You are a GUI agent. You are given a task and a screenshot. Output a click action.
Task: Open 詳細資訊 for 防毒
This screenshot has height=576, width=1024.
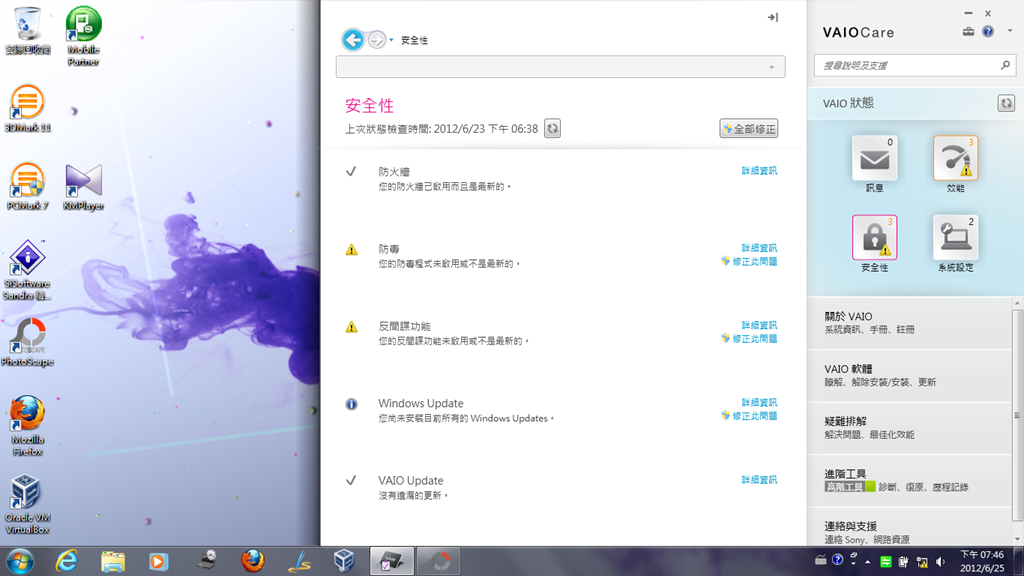click(759, 248)
